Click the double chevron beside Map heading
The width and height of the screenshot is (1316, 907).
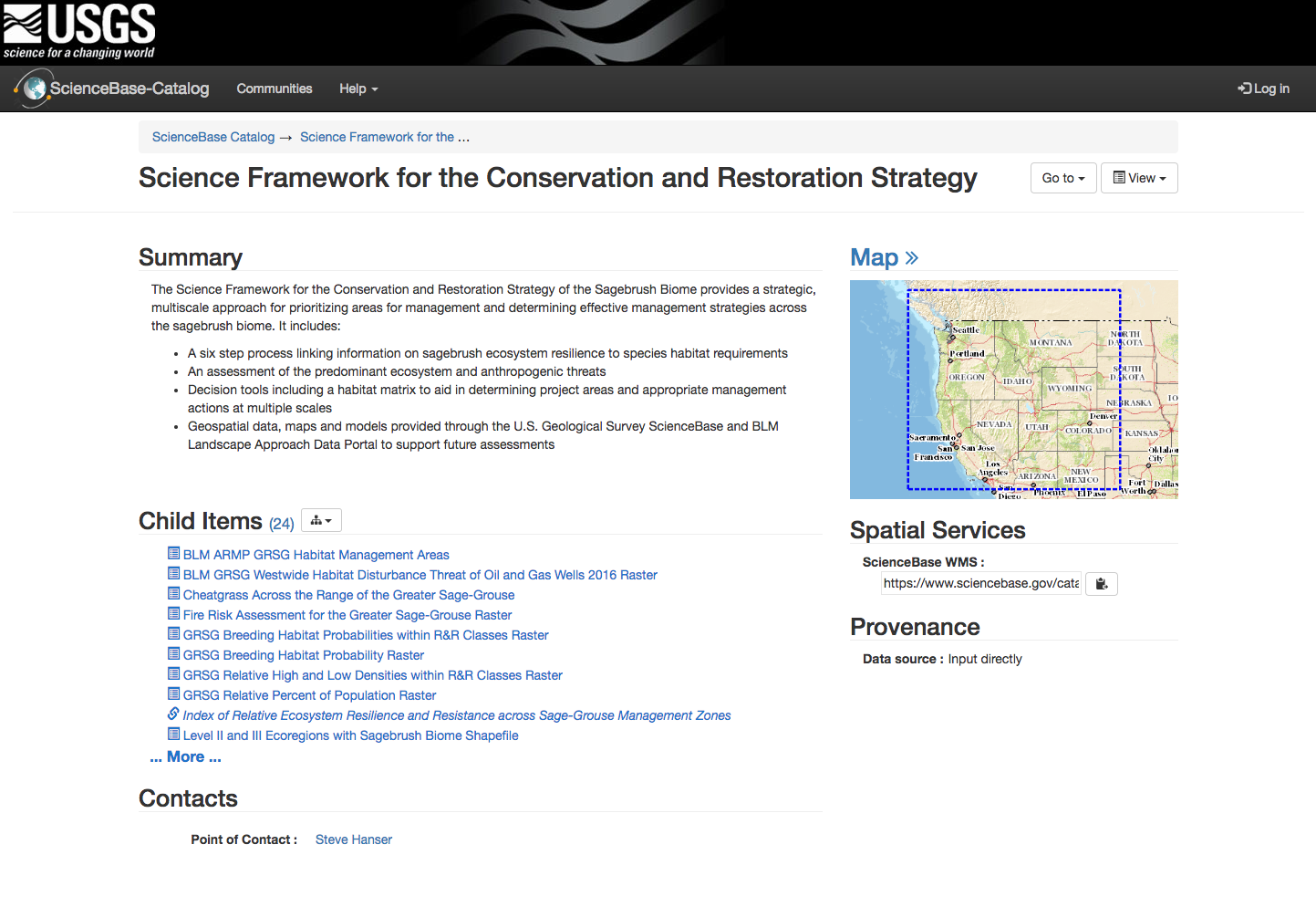pyautogui.click(x=912, y=258)
